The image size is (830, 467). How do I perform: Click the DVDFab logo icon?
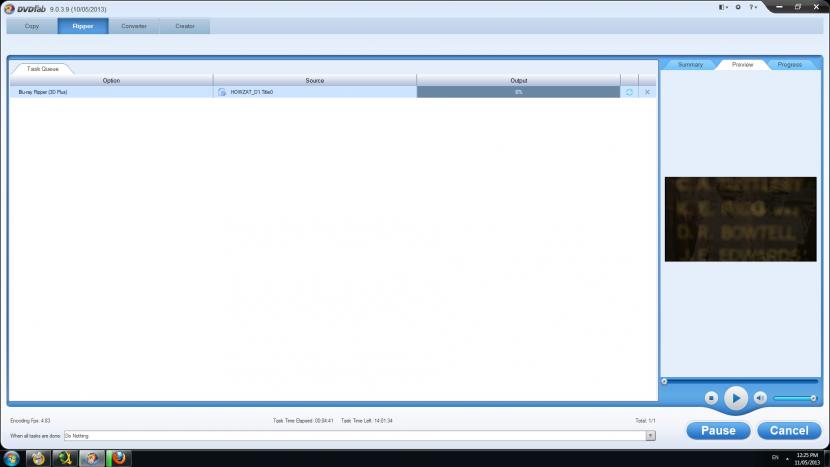point(9,9)
